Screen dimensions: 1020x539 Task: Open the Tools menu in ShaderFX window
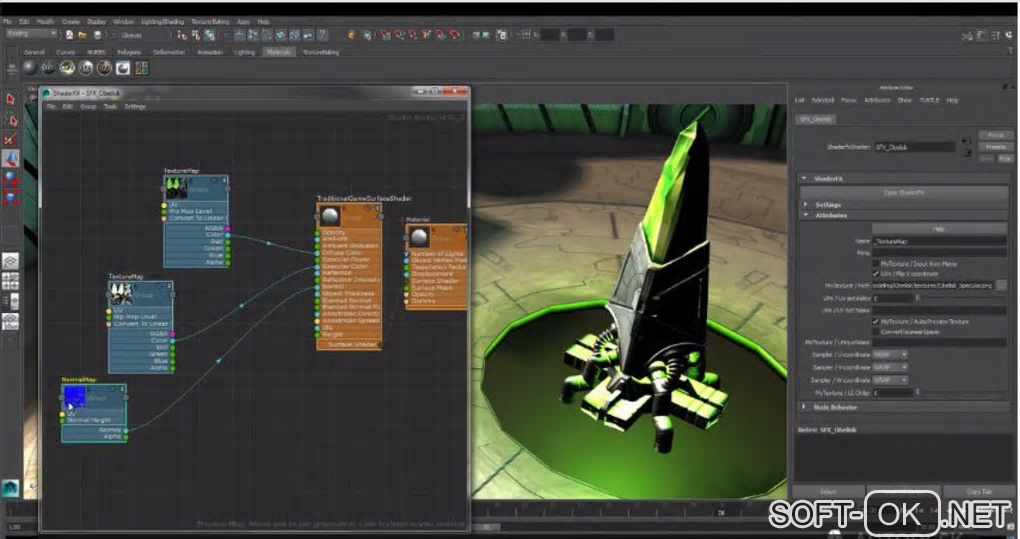(110, 106)
